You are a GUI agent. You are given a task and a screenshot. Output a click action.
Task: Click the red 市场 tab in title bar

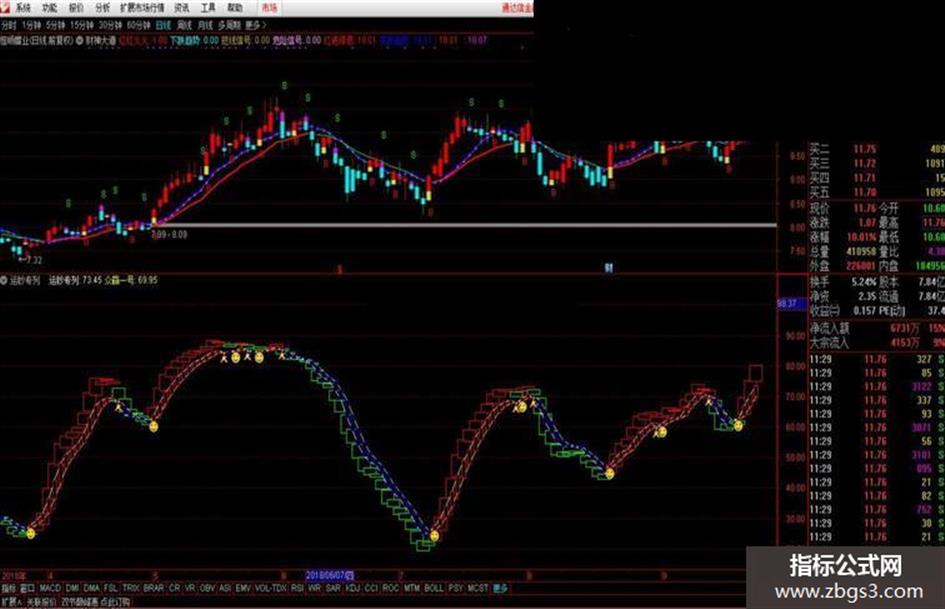[x=269, y=8]
